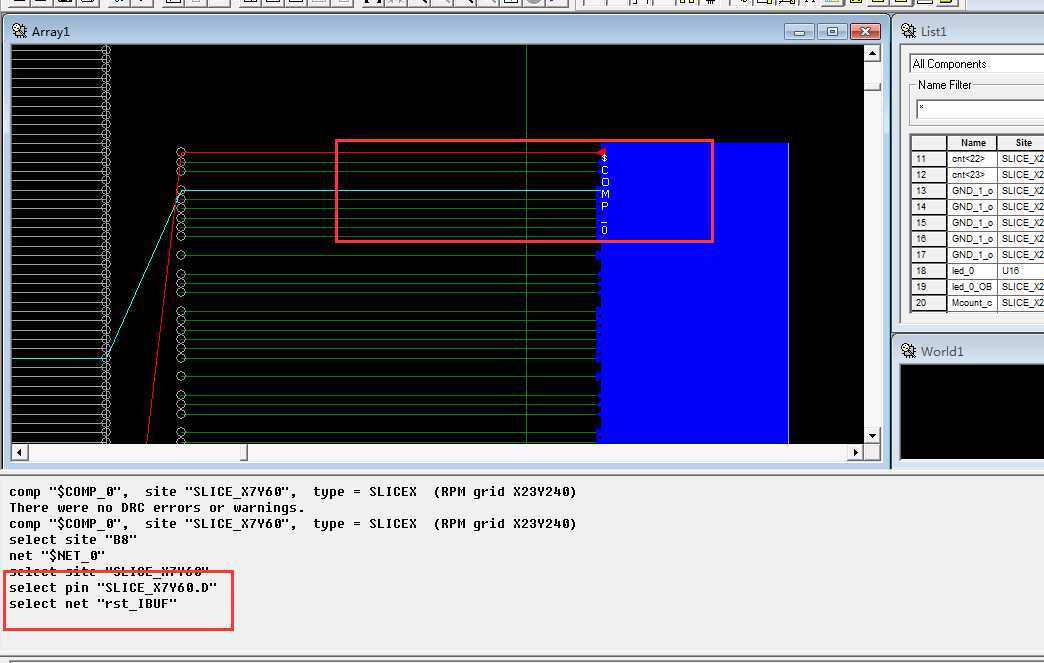This screenshot has height=663, width=1044.
Task: Click Array1 vertical scrollbar up arrow
Action: tap(872, 53)
